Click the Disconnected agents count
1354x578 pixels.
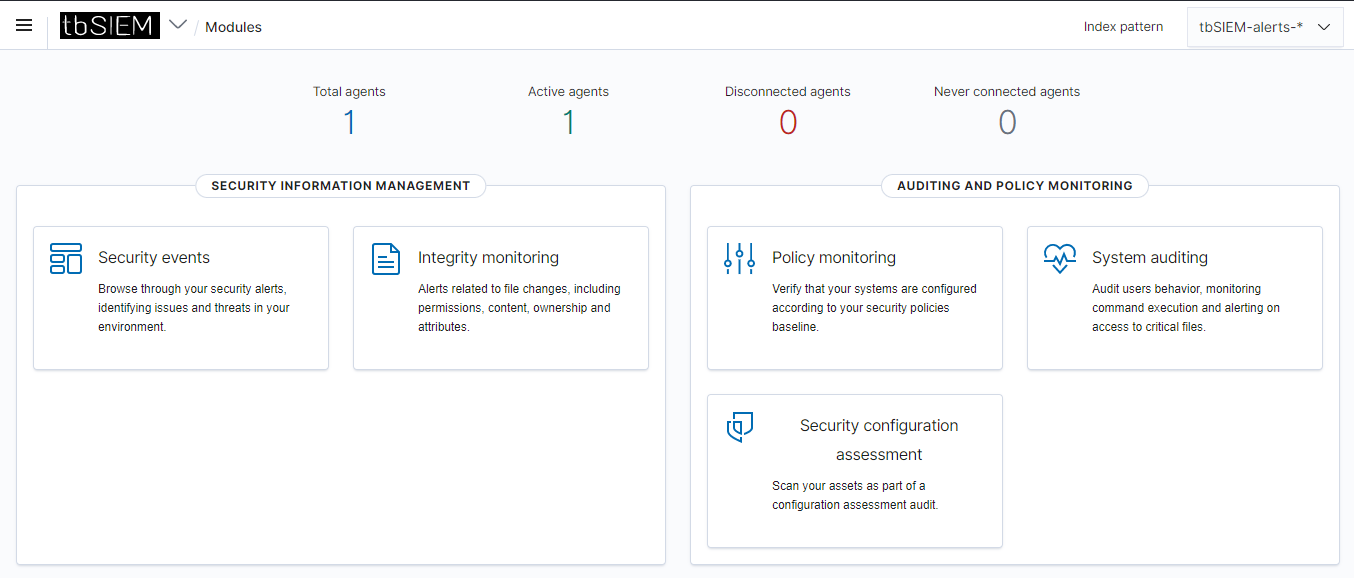(787, 122)
